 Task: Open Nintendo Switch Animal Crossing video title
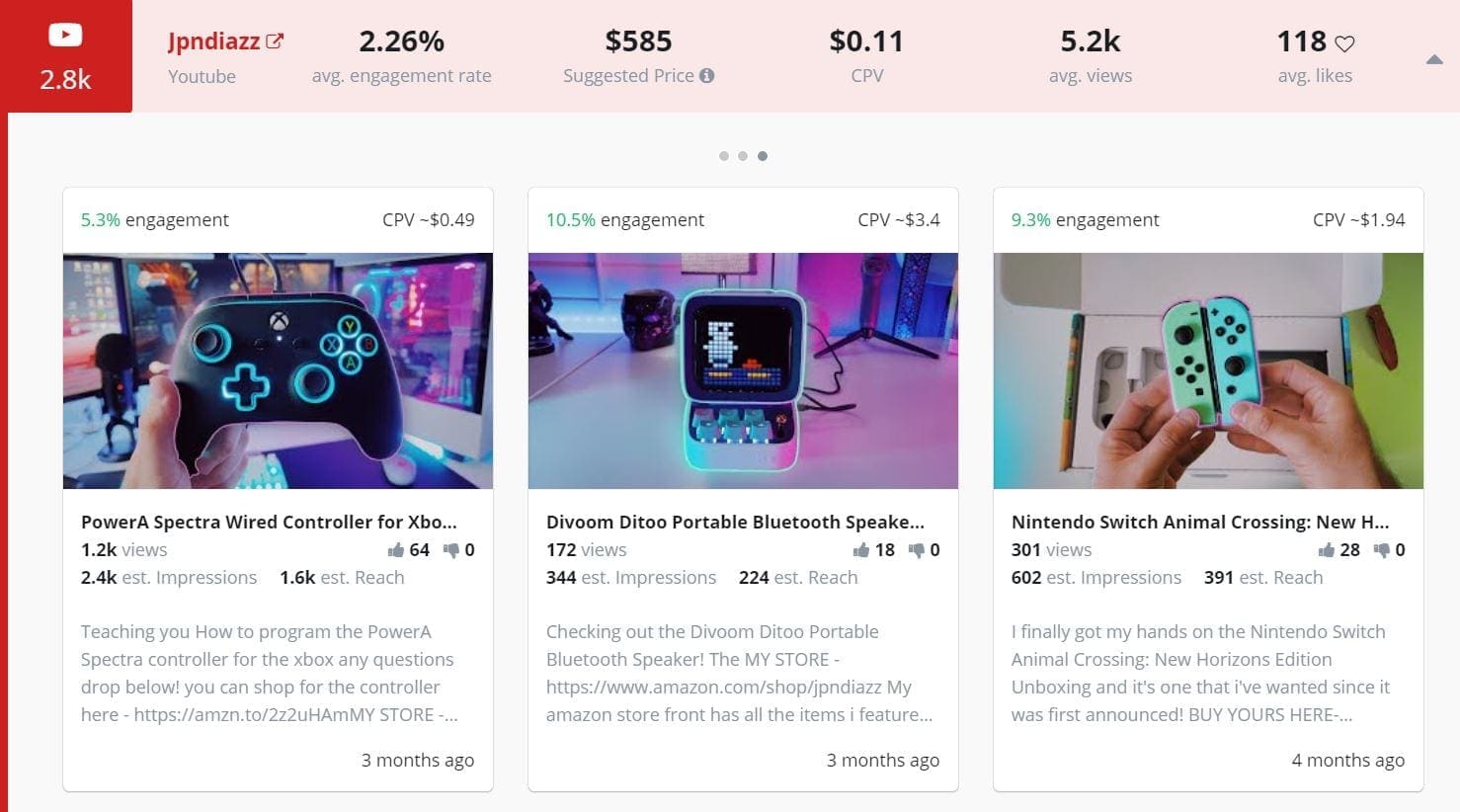point(1200,522)
